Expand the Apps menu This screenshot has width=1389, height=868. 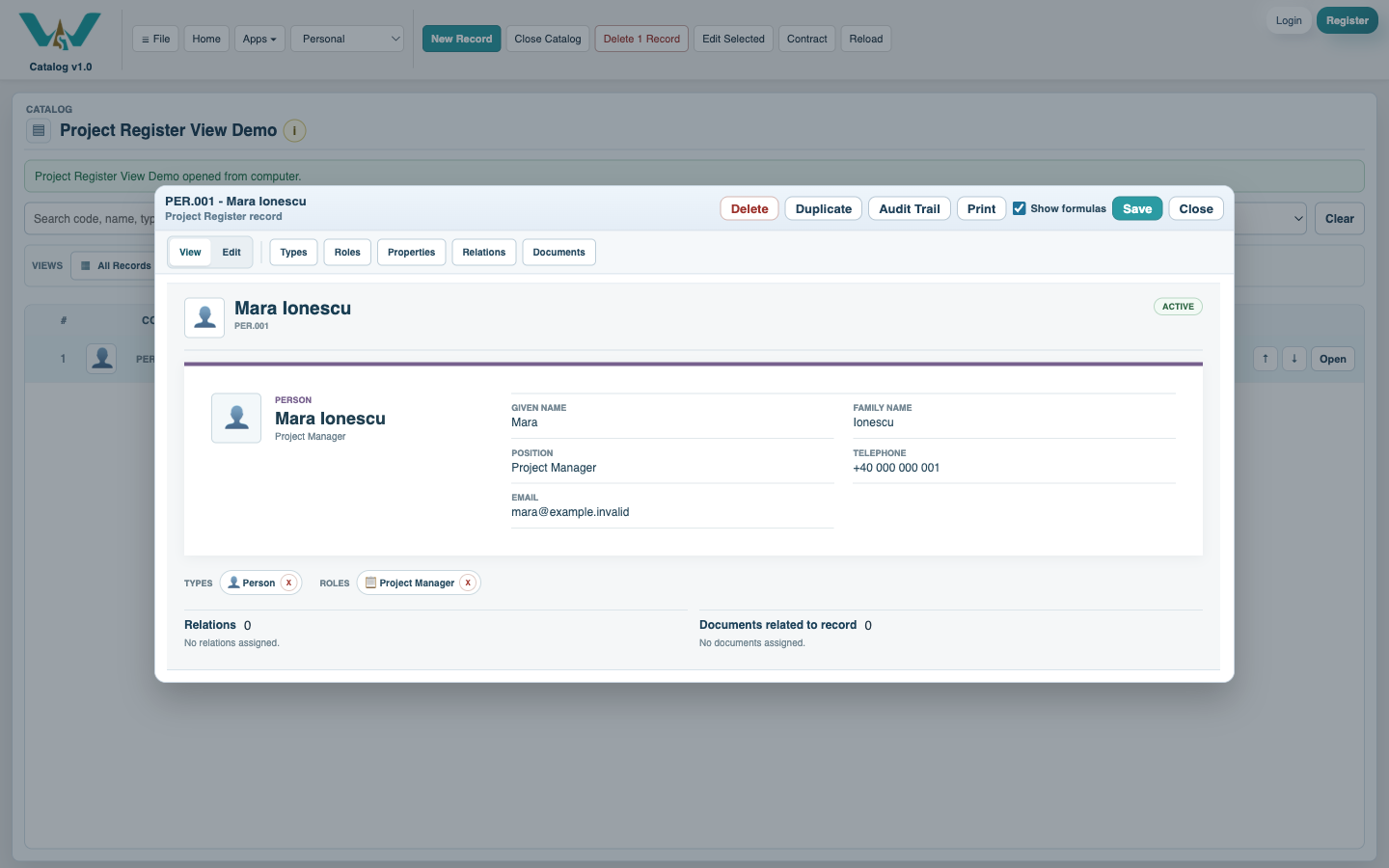[259, 39]
